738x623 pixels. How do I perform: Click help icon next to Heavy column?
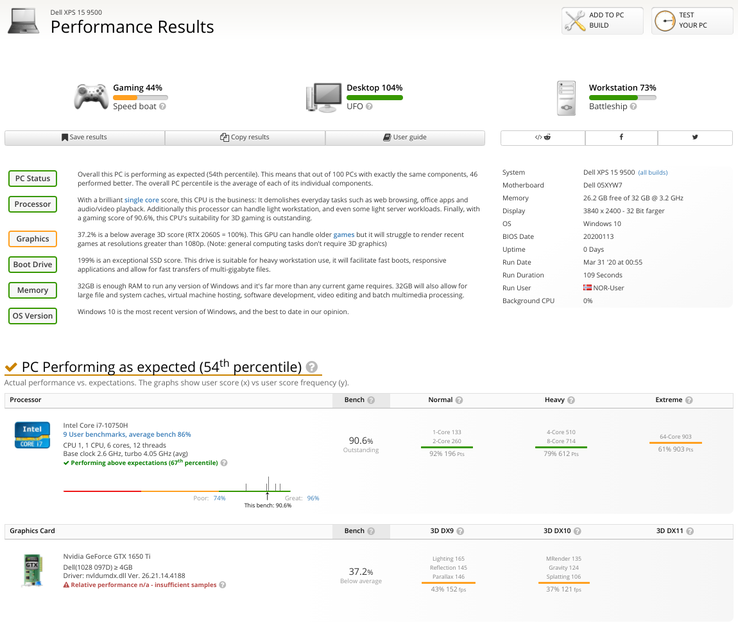pos(571,400)
